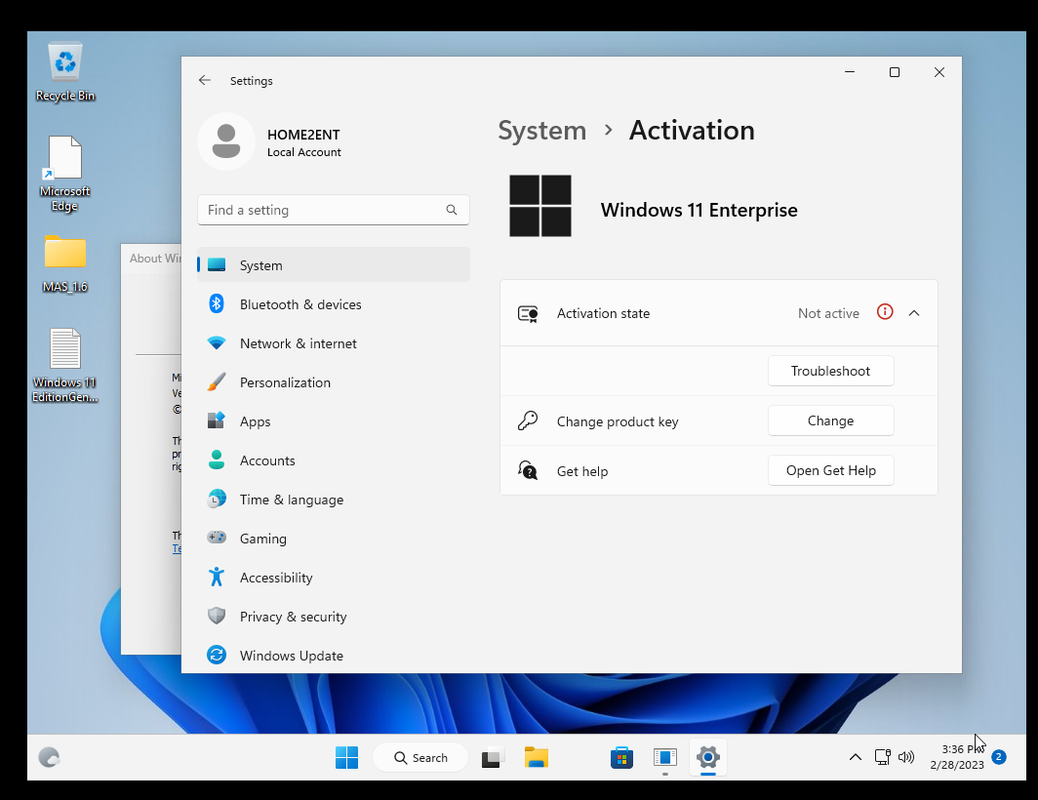Open Privacy & security settings
1038x800 pixels.
pyautogui.click(x=333, y=617)
